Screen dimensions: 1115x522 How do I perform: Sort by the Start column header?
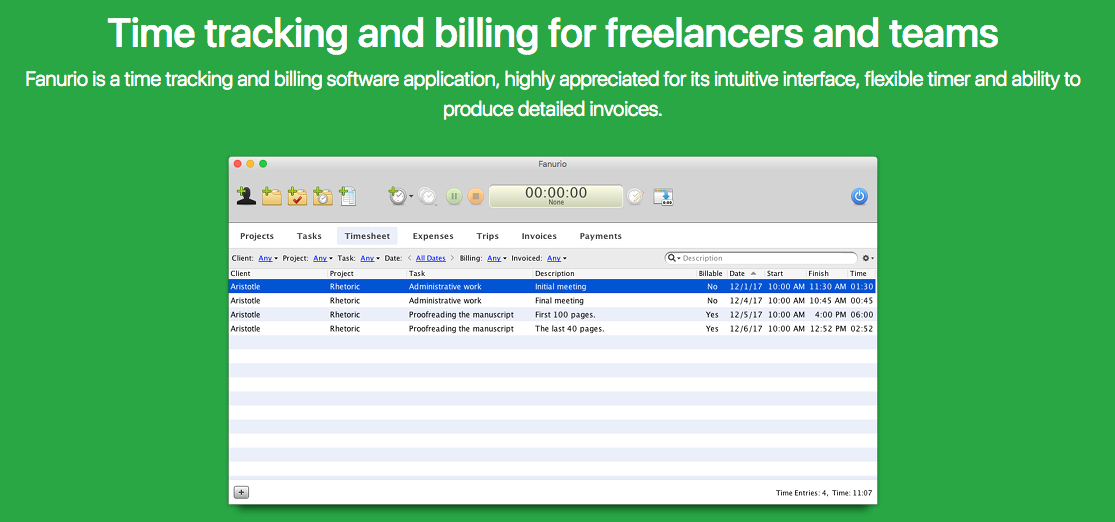[785, 273]
